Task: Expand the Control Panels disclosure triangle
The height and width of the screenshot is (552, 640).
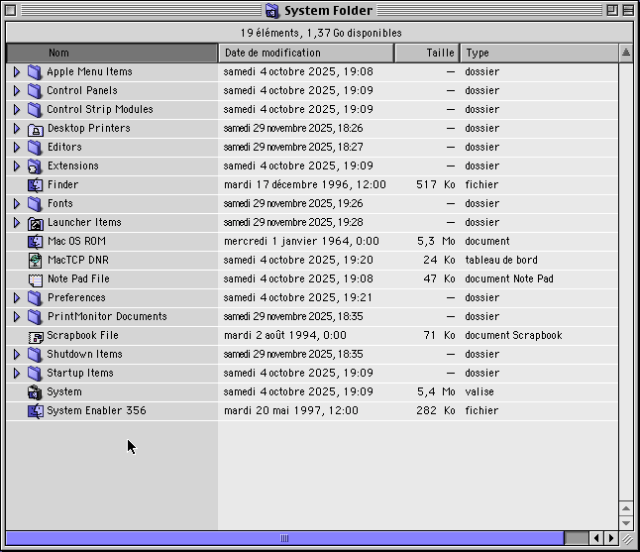Action: [x=16, y=91]
